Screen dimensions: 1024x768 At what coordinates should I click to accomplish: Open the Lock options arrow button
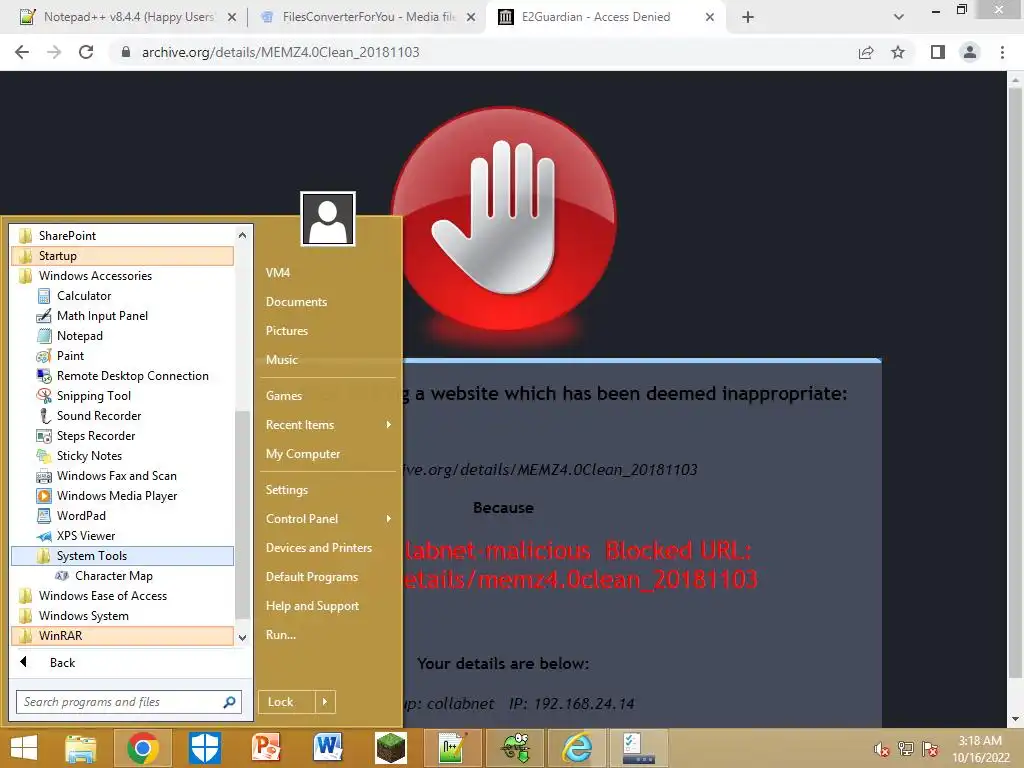pyautogui.click(x=325, y=702)
